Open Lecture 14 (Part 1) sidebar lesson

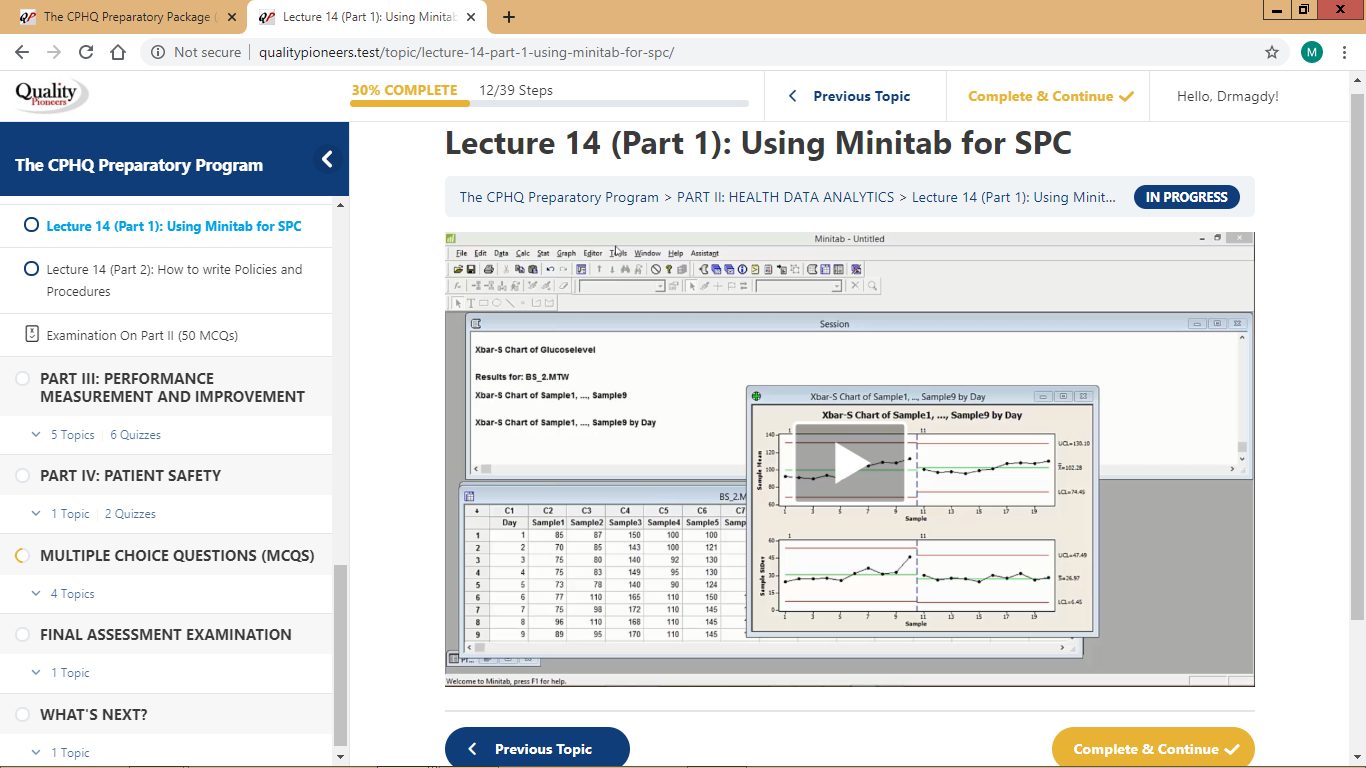tap(174, 226)
